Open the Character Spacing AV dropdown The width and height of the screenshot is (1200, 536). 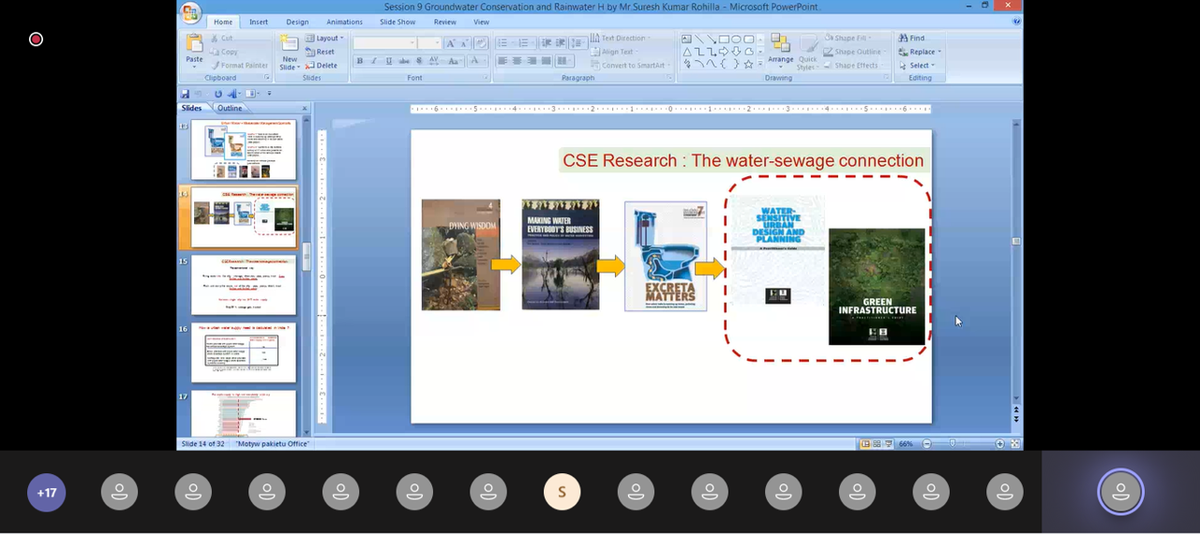[435, 61]
